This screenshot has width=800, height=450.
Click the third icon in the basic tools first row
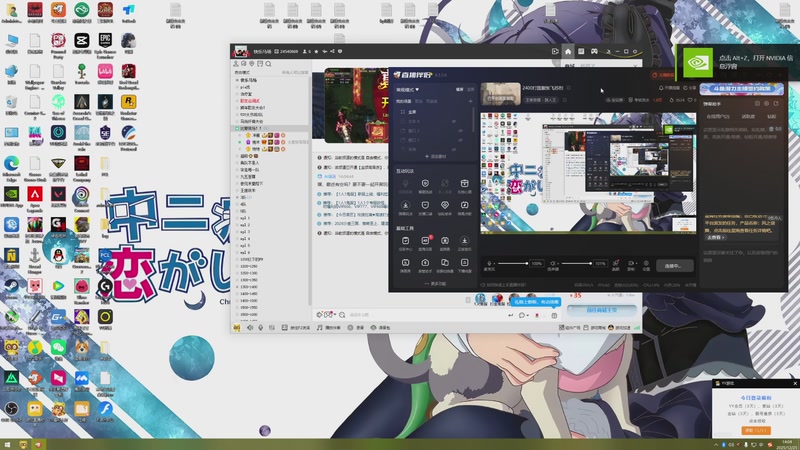[x=444, y=243]
